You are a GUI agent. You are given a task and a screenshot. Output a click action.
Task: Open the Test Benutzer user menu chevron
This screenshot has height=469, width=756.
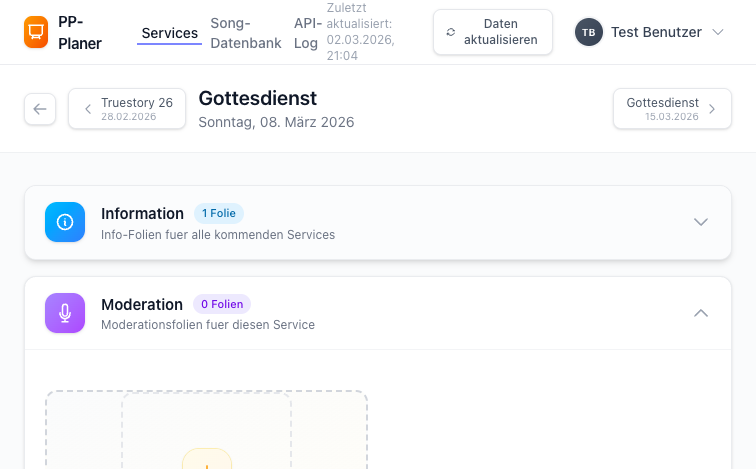[x=718, y=32]
